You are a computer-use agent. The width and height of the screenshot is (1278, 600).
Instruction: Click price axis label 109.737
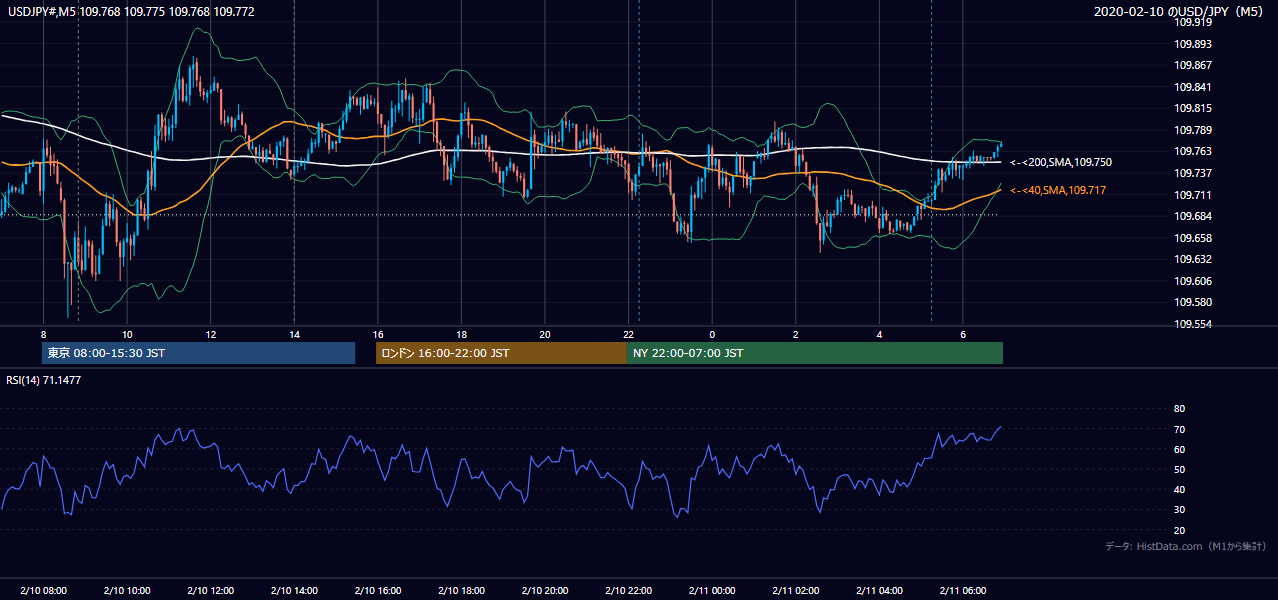[x=1194, y=173]
